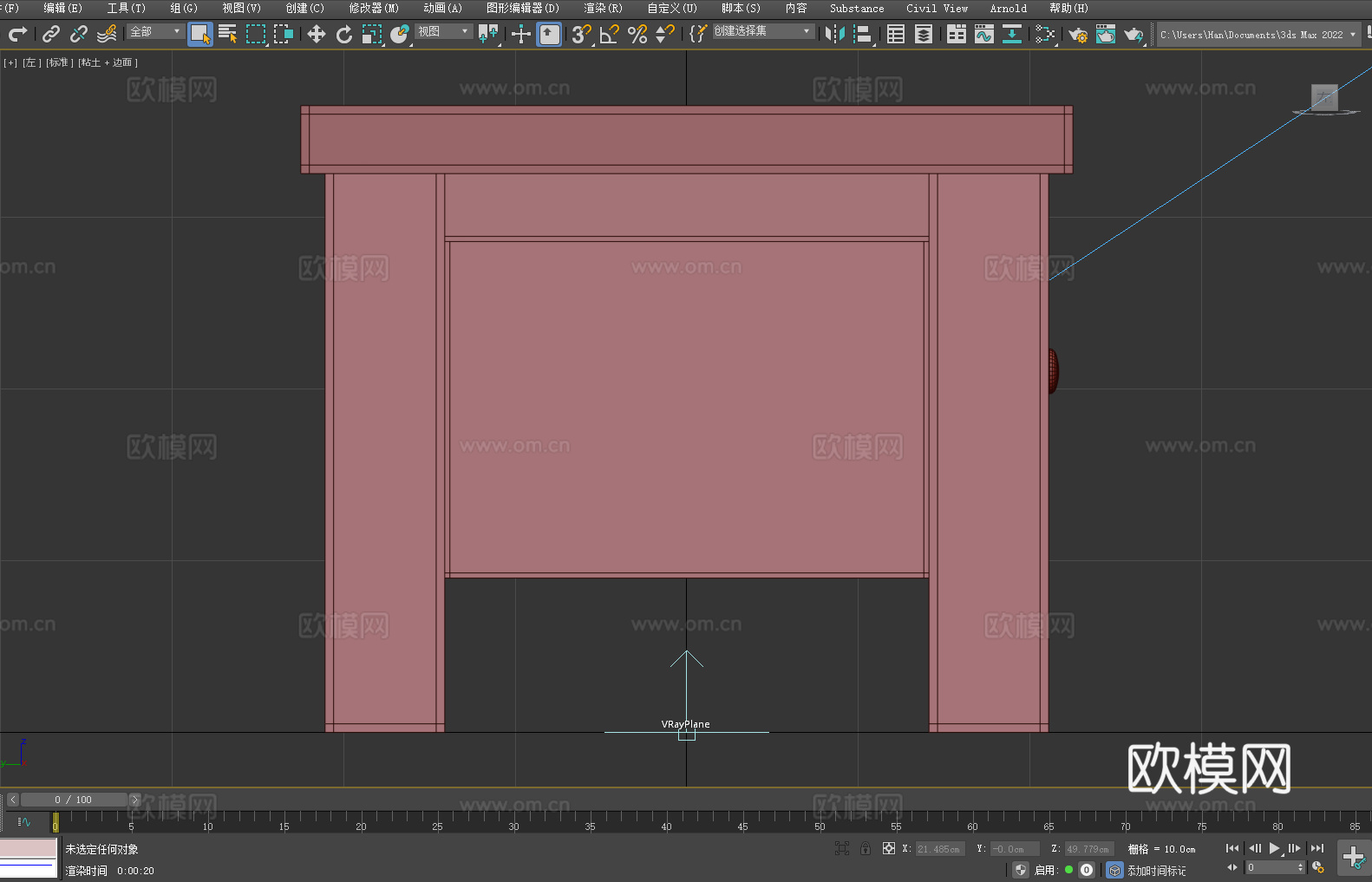Open the Civil View menu
The width and height of the screenshot is (1372, 882).
point(937,8)
